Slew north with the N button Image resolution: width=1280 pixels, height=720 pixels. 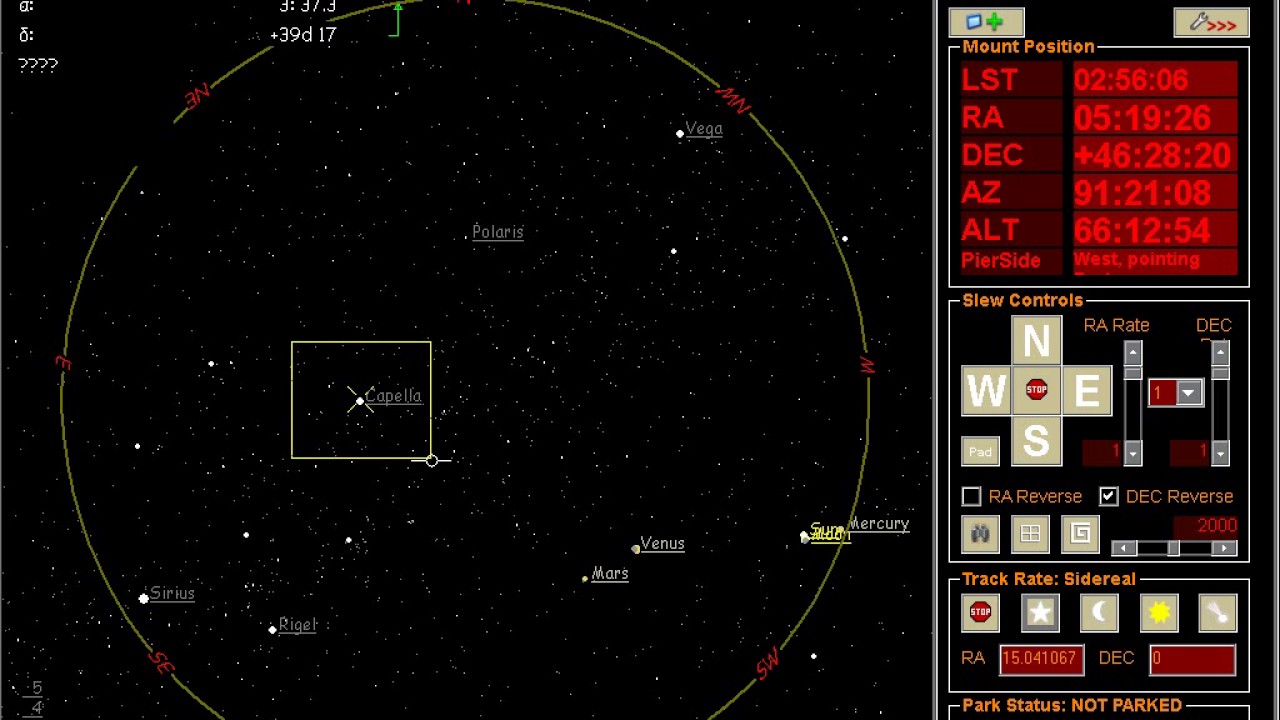[1036, 341]
